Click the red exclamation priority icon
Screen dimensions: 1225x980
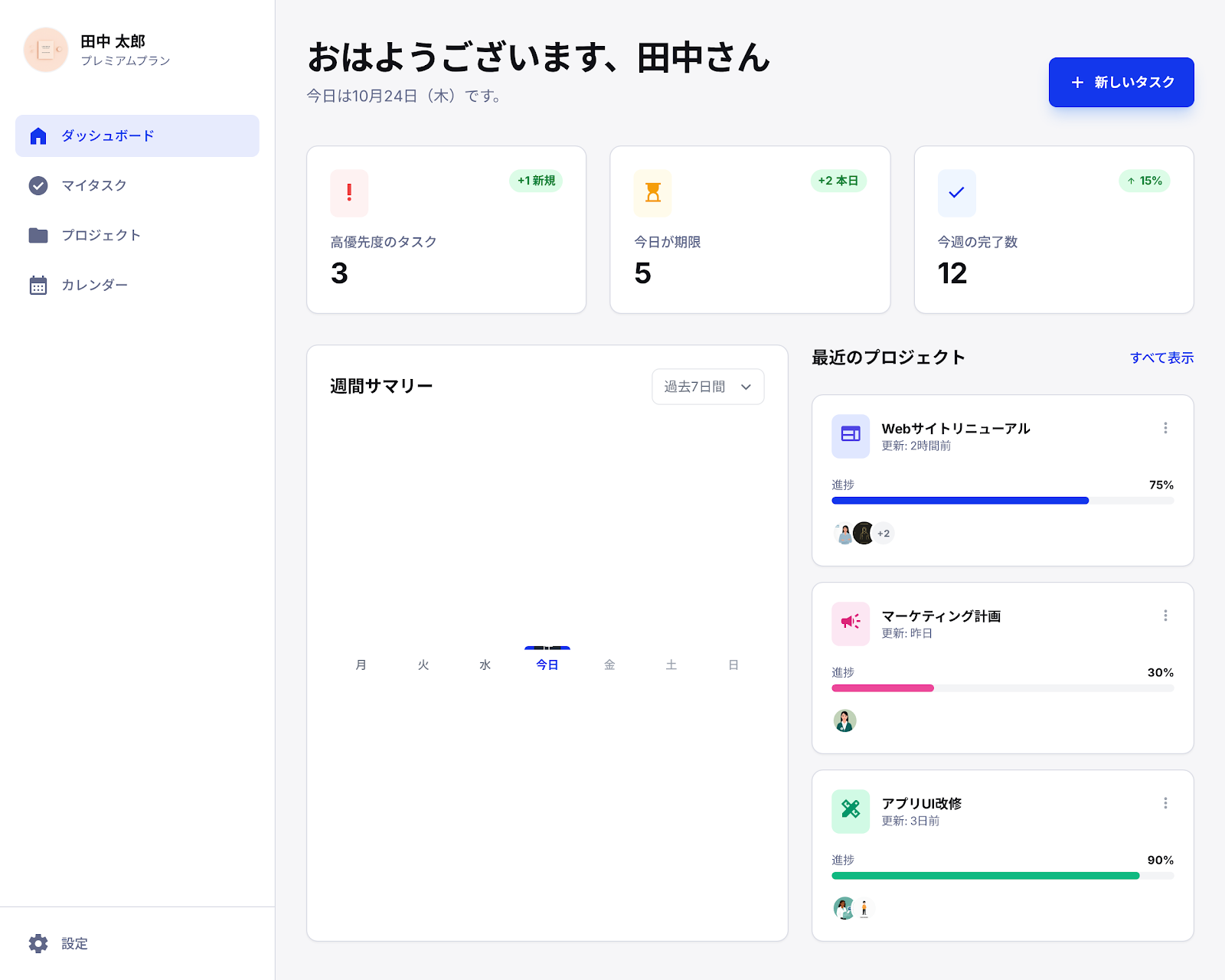349,193
